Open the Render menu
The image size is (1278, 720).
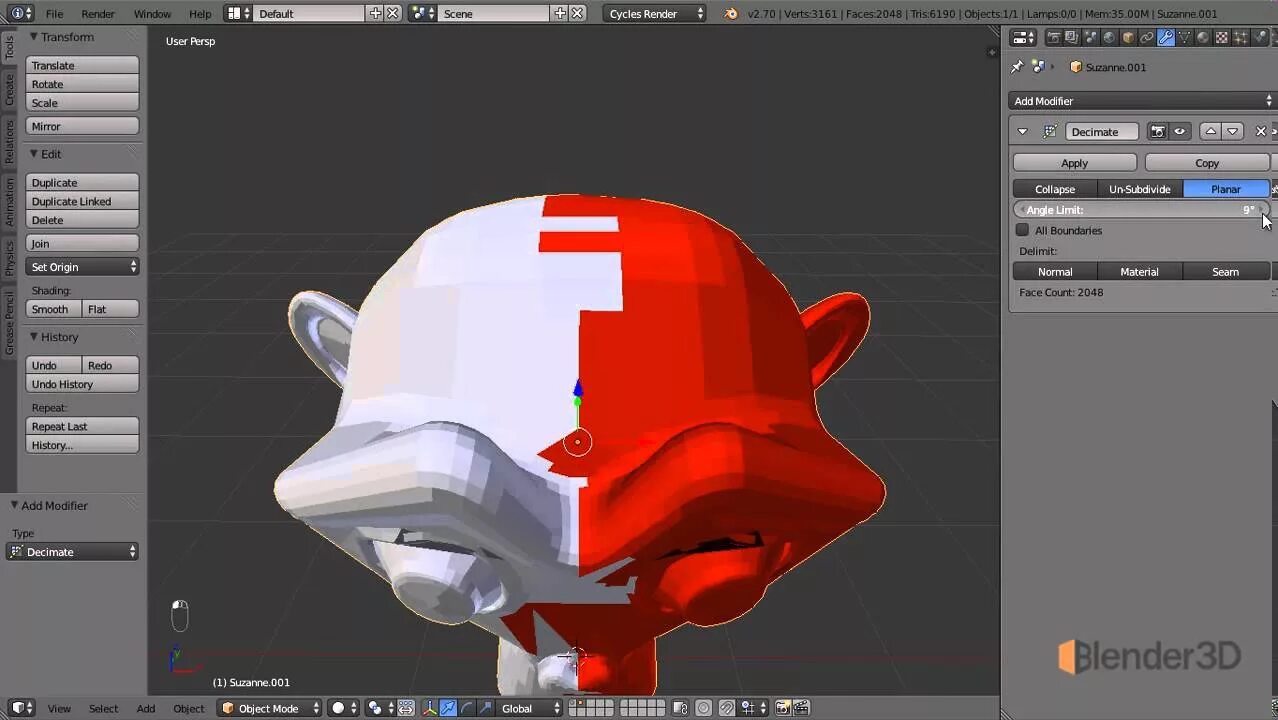coord(98,13)
